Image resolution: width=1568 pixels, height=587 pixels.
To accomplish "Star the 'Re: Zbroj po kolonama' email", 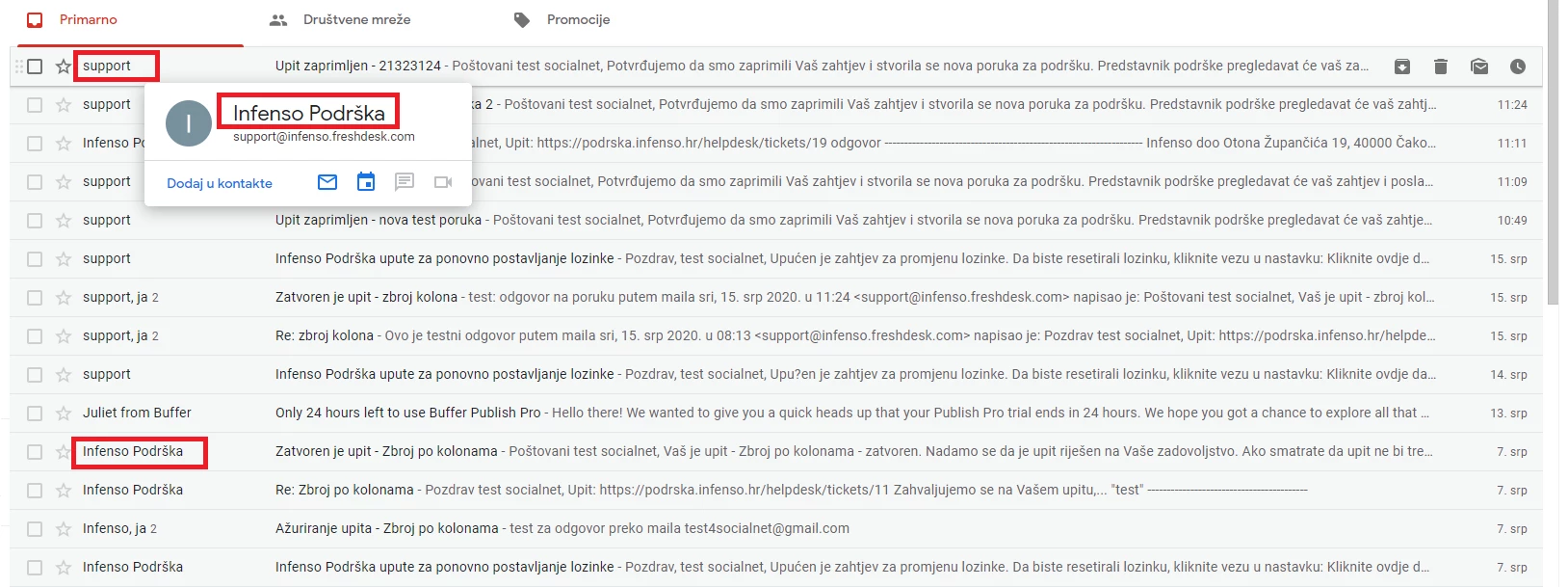I will click(x=64, y=491).
